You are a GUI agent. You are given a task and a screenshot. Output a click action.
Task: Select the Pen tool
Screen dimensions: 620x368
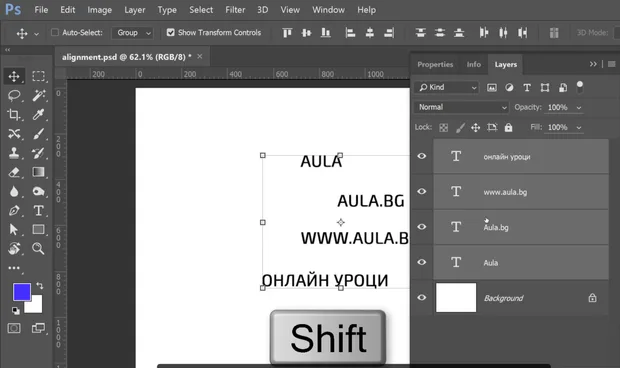point(14,211)
